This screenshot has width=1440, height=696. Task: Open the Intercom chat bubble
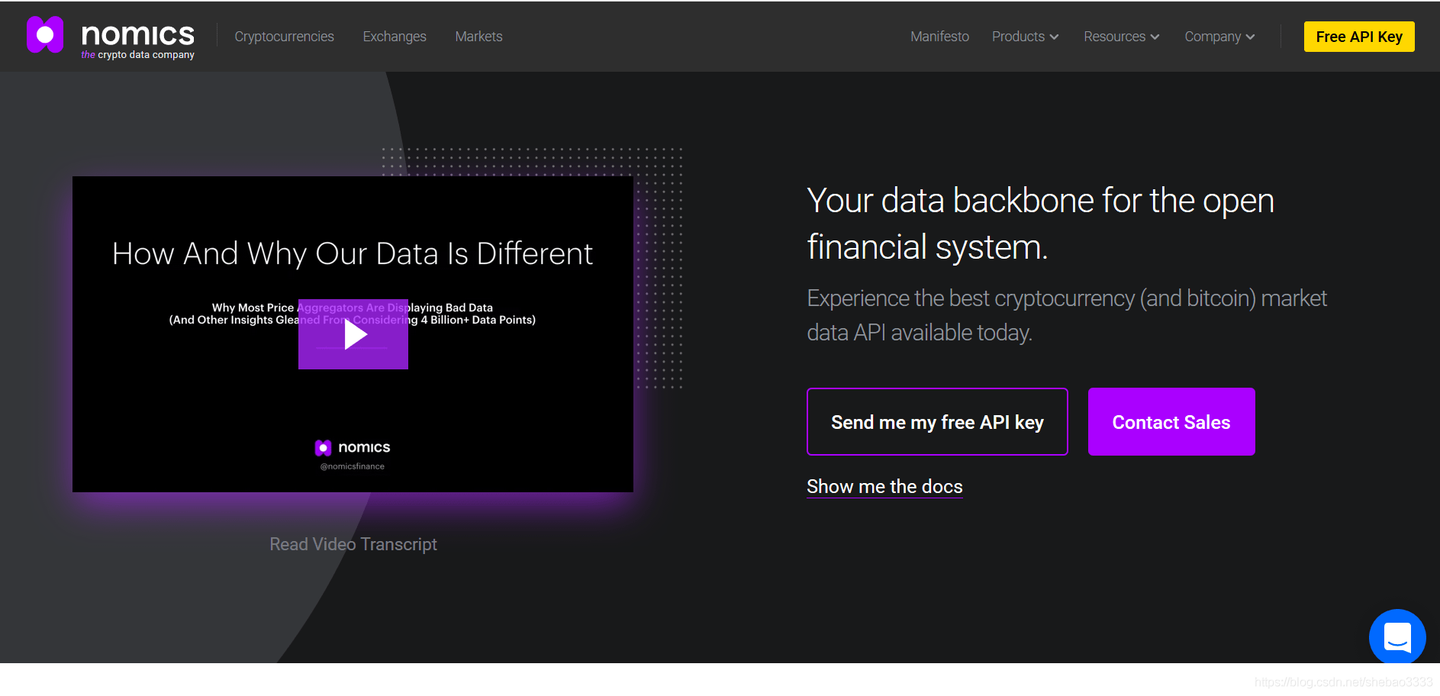point(1397,636)
